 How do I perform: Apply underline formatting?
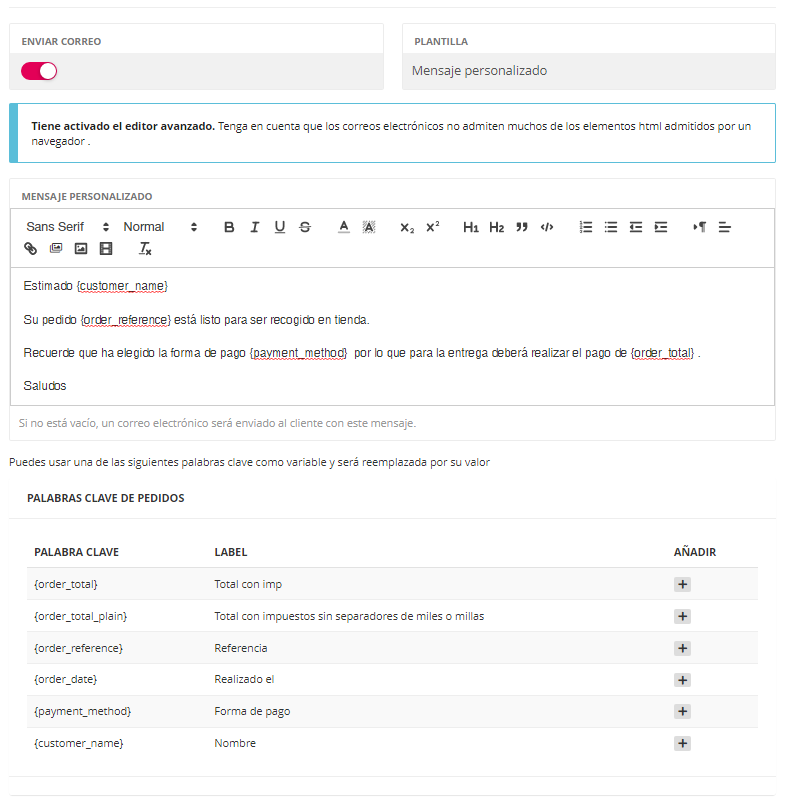pyautogui.click(x=280, y=227)
